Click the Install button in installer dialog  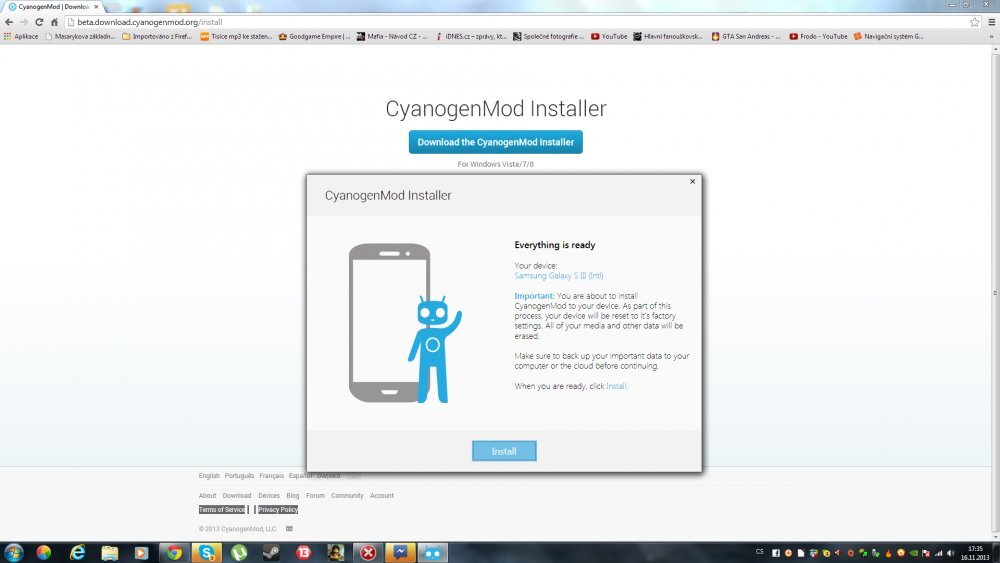504,451
